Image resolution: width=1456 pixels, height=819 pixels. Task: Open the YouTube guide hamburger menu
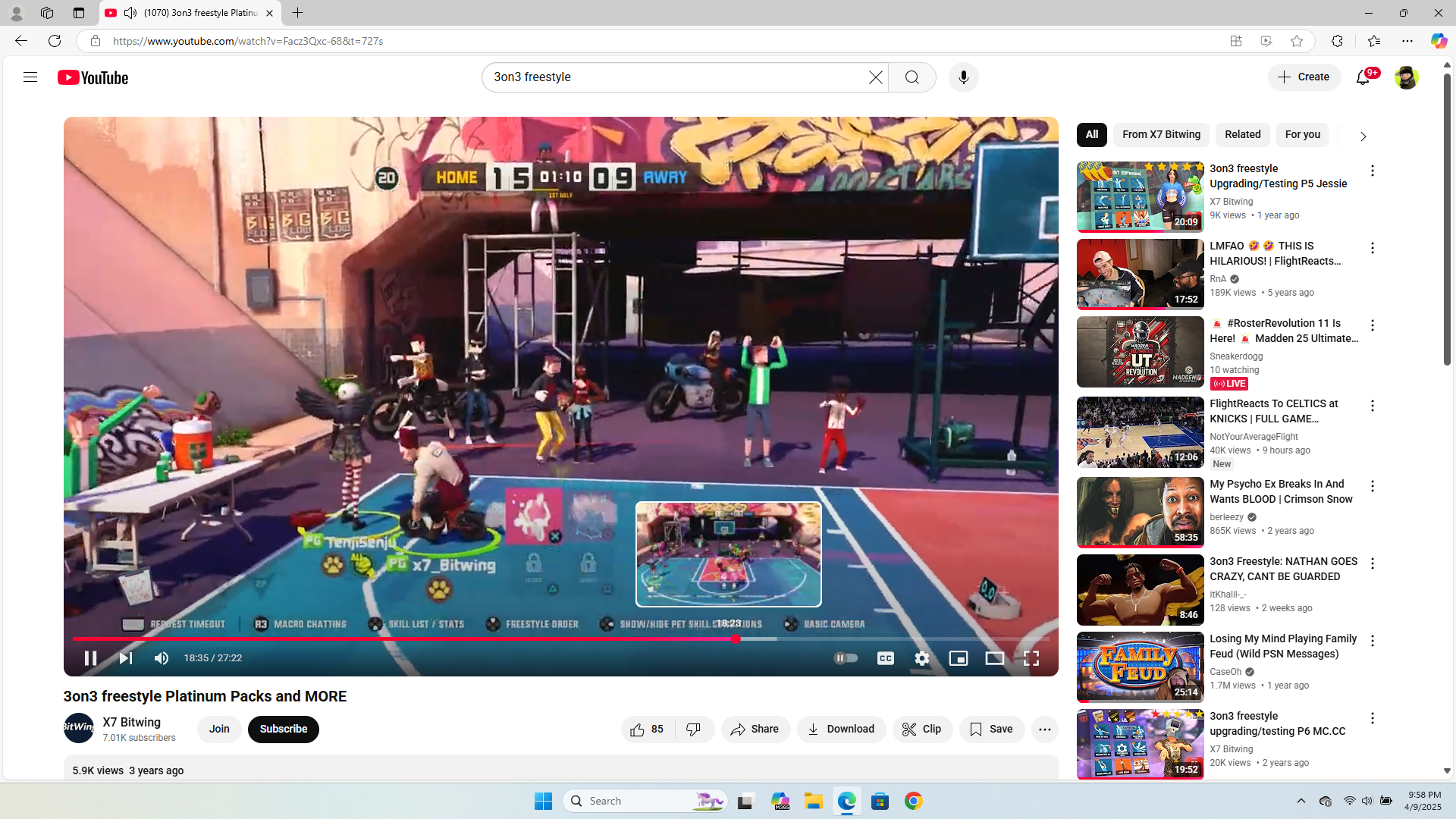pyautogui.click(x=30, y=77)
